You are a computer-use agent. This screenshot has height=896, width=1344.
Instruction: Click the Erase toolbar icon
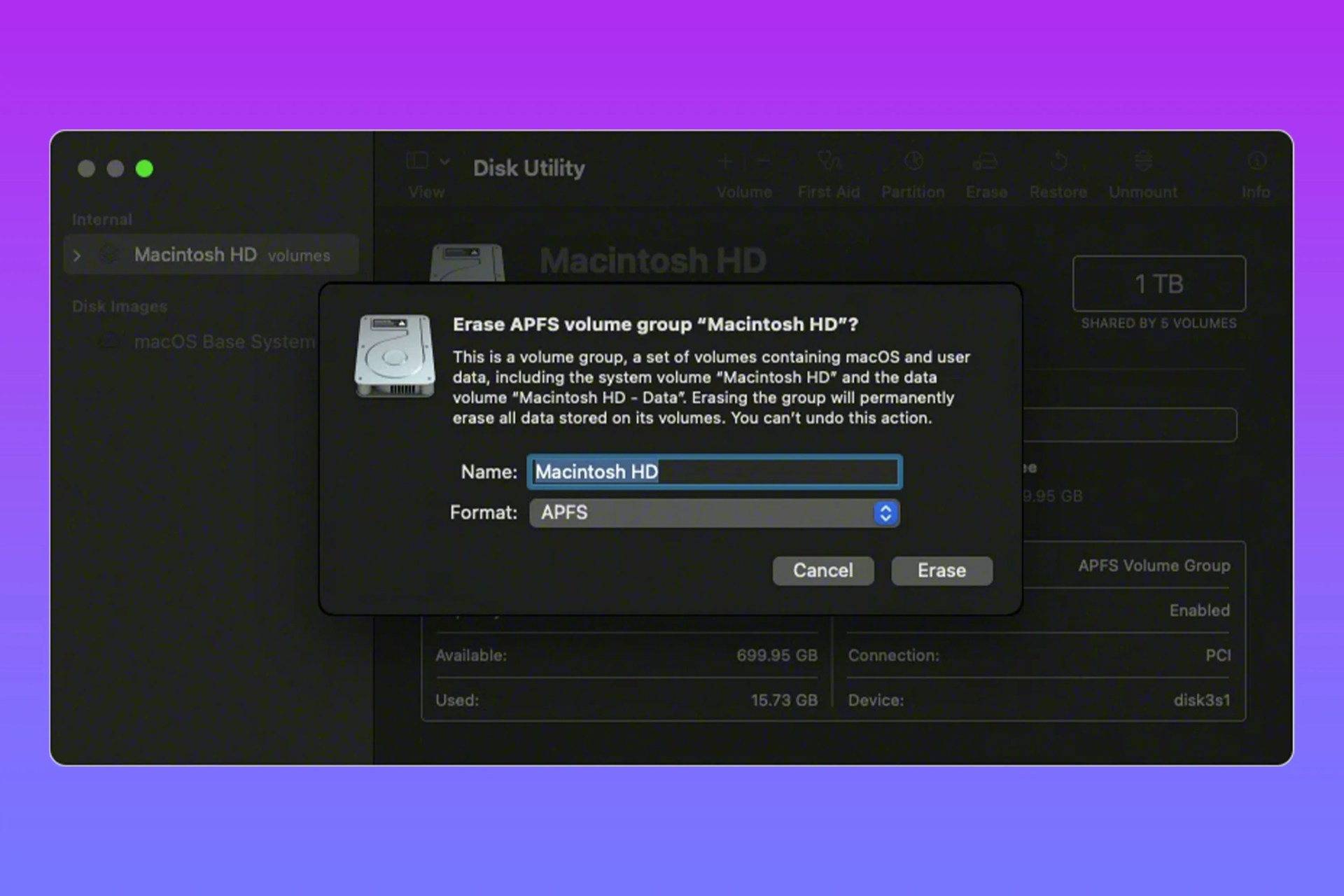(x=986, y=162)
